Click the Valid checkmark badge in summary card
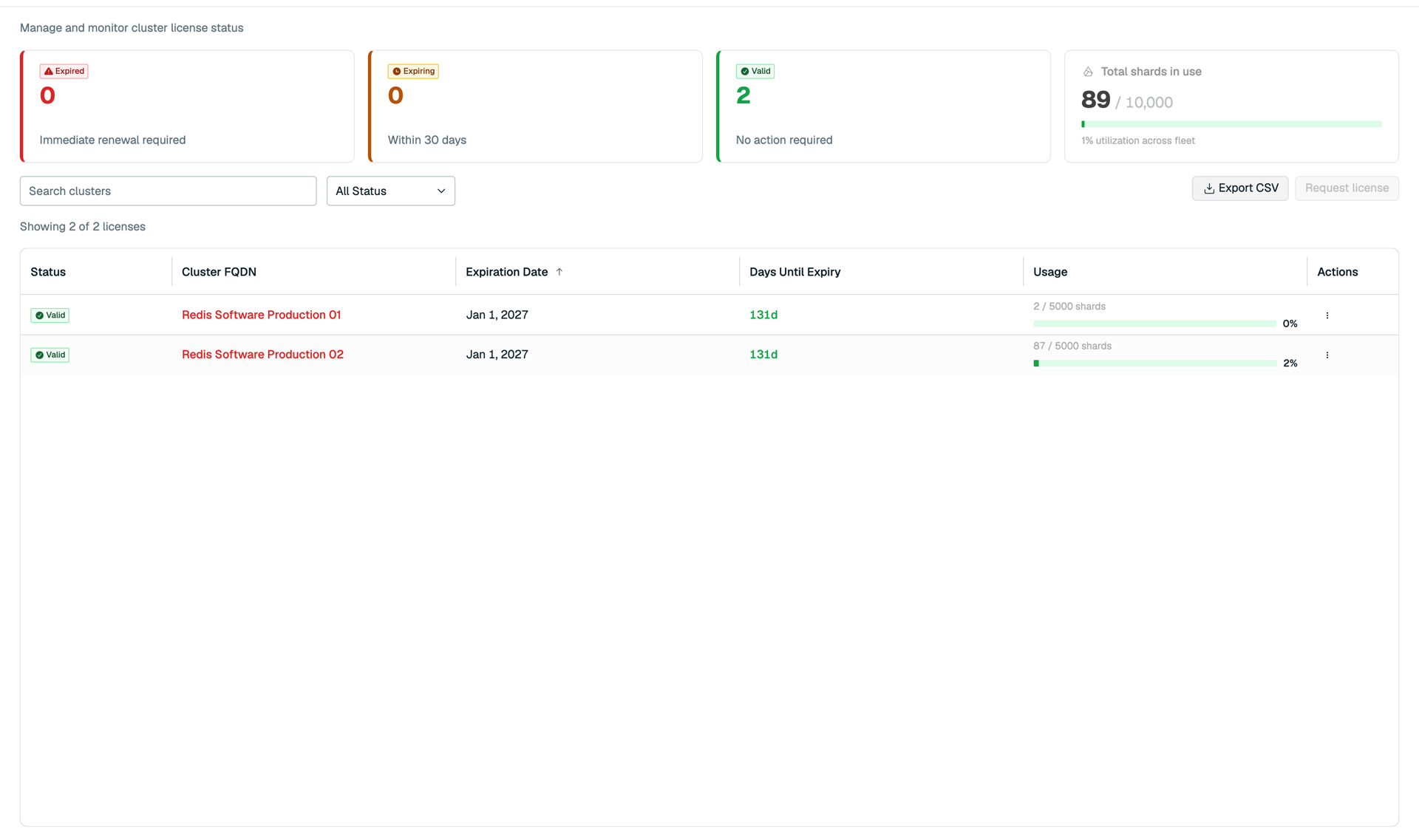The width and height of the screenshot is (1419, 840). 755,71
